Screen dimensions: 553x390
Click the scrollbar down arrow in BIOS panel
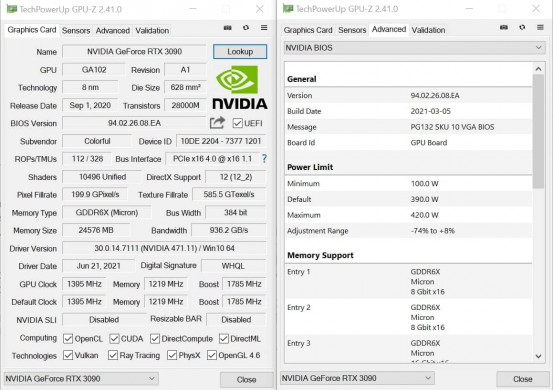coord(538,356)
